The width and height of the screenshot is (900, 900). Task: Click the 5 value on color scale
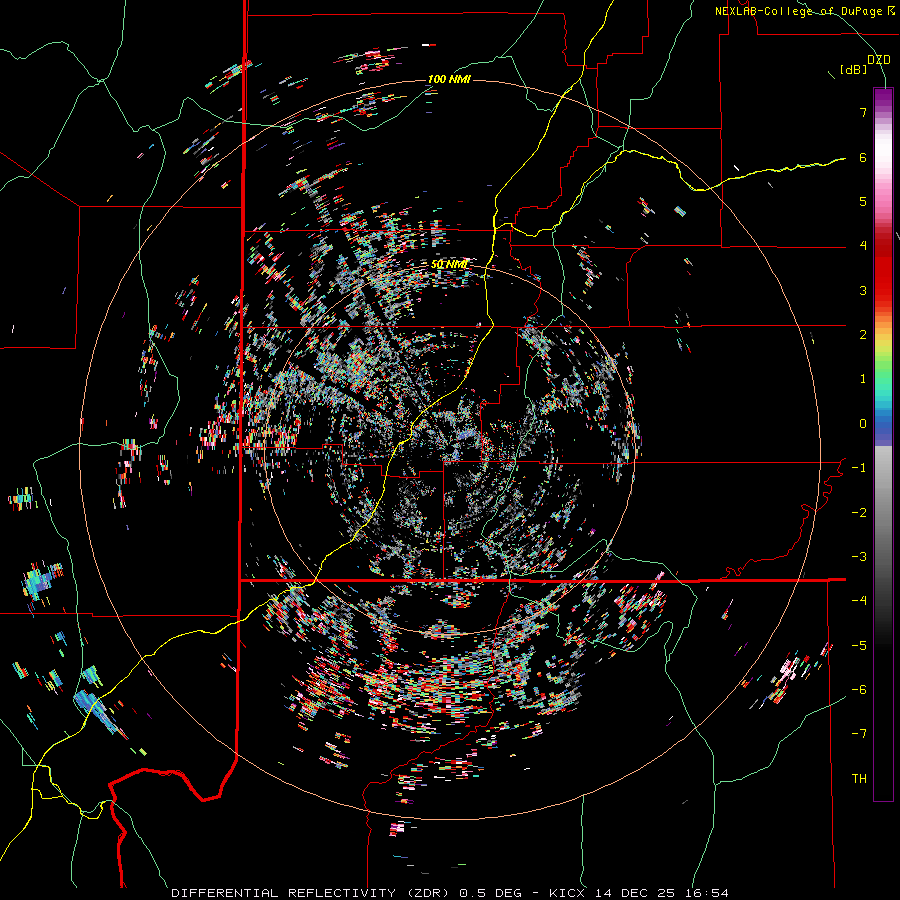(x=863, y=201)
